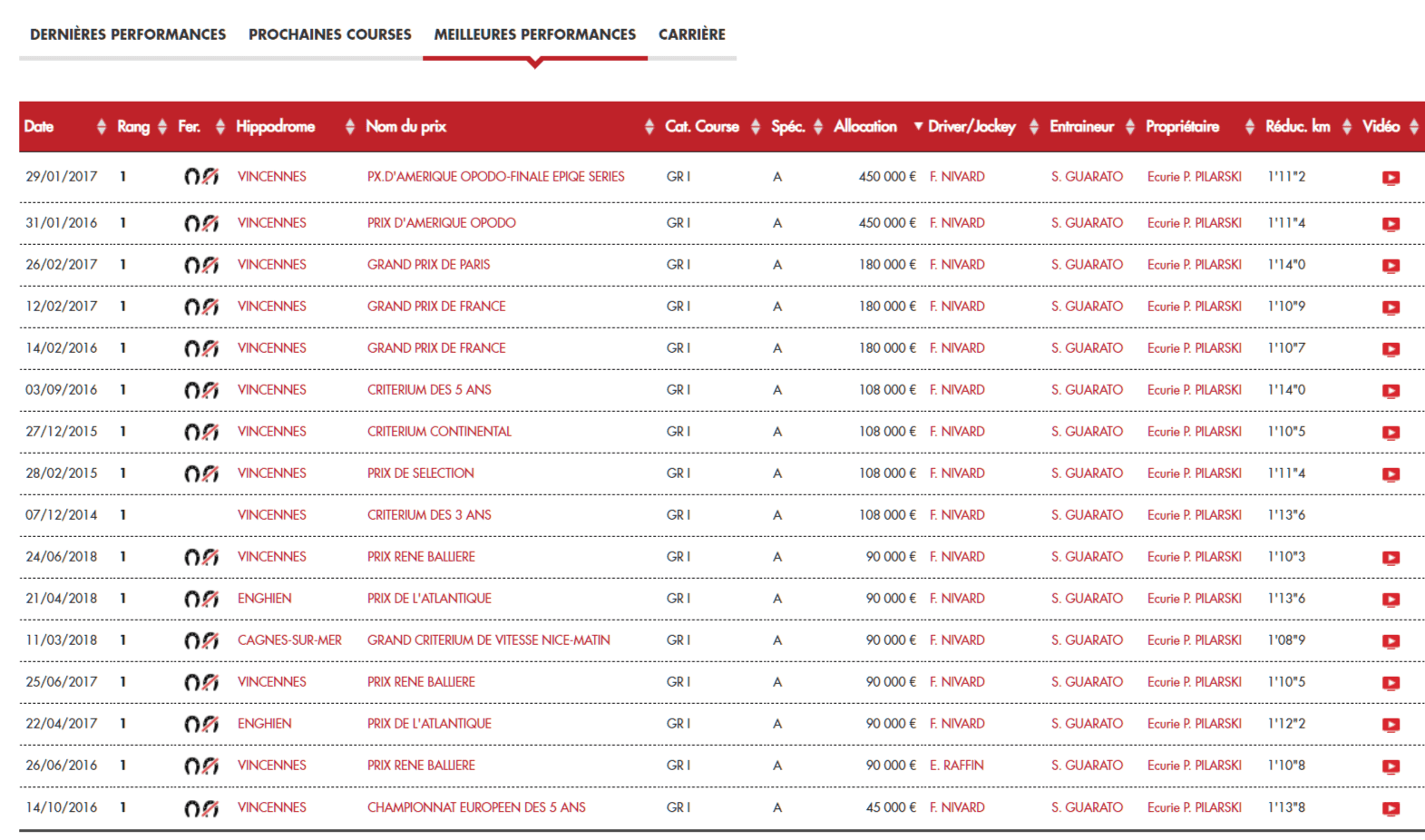The image size is (1425, 840).
Task: Click horseshoe icon in 31/01/2016 row
Action: tap(201, 223)
